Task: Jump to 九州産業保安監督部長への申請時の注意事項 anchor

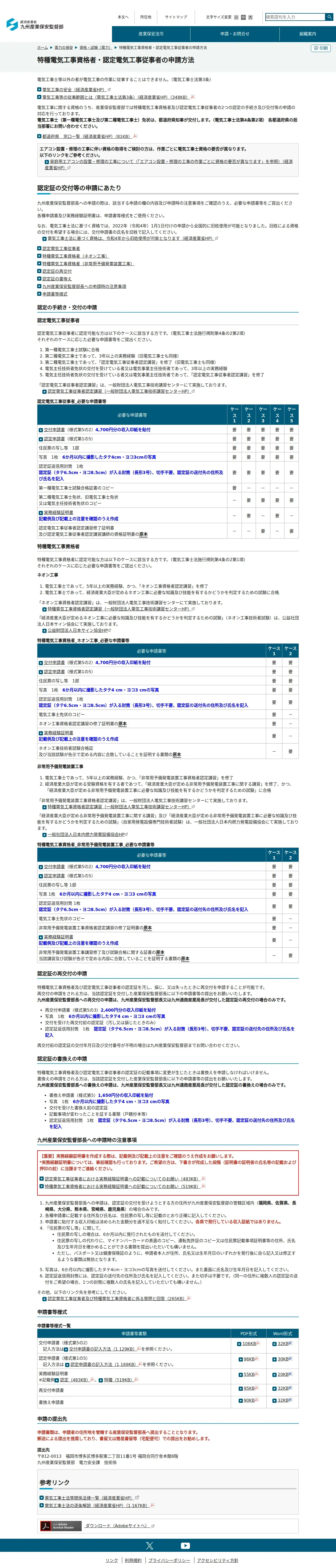Action: [84, 286]
